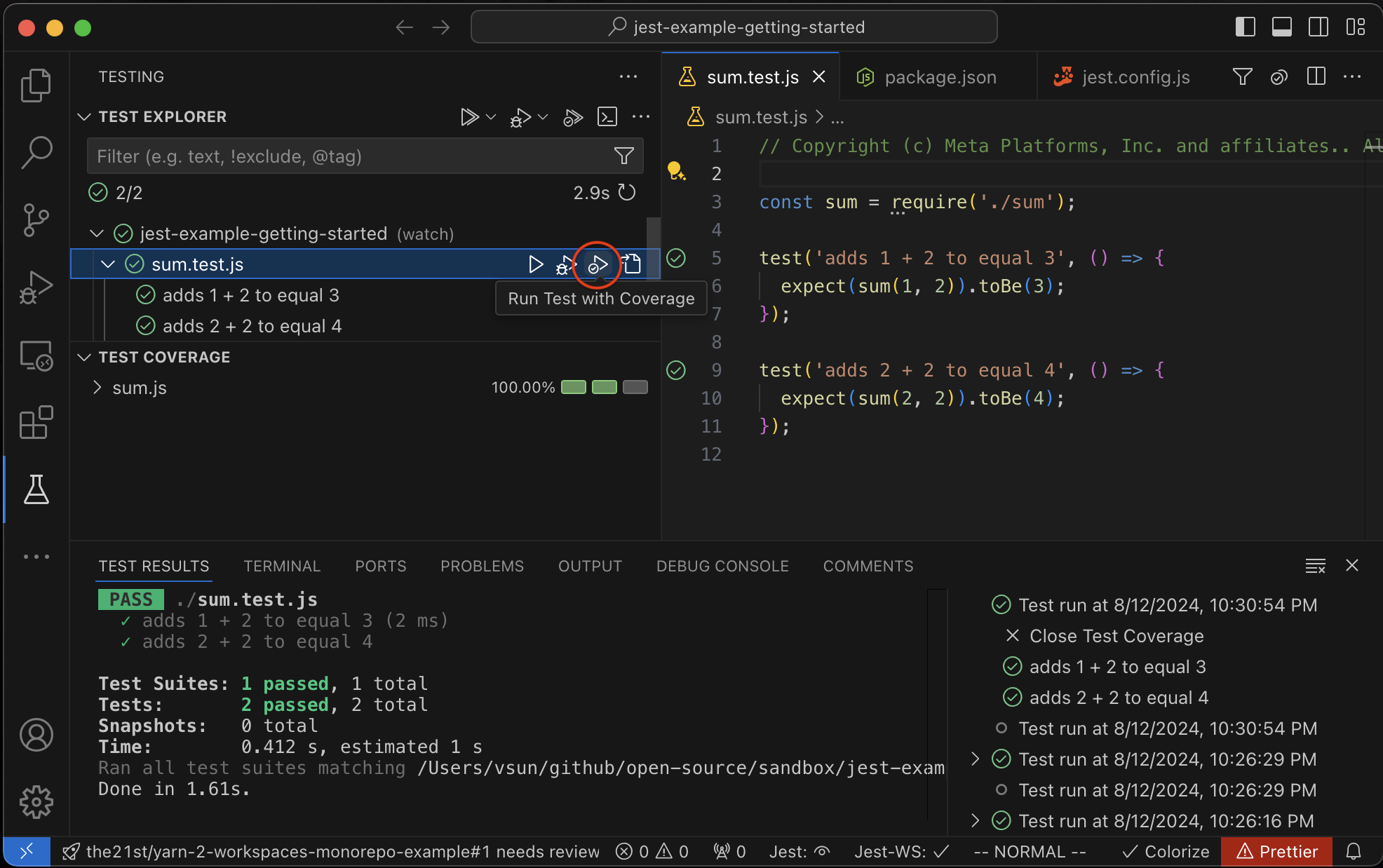Click the test filter text input field

click(351, 156)
